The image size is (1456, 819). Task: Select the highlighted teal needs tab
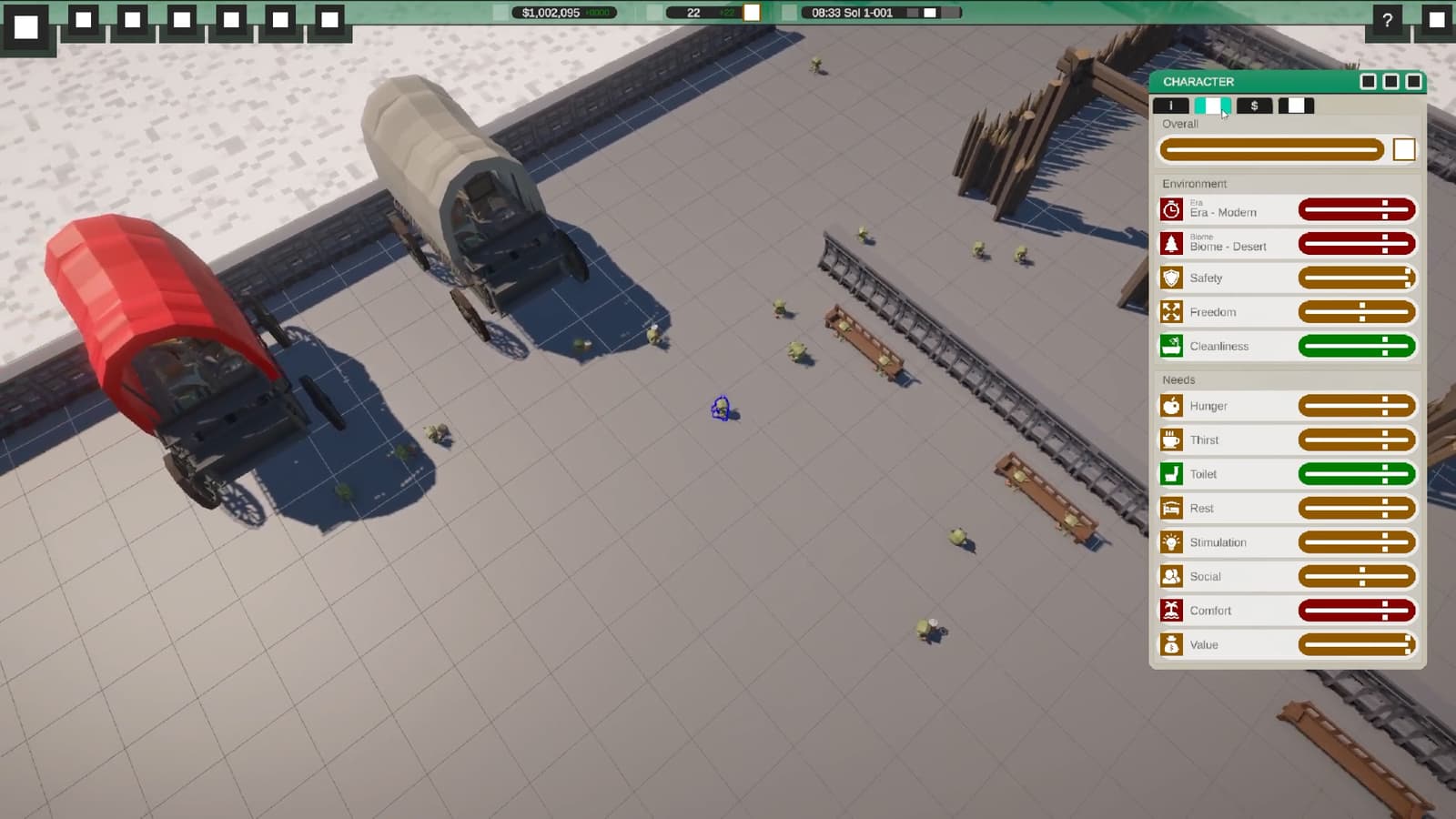pyautogui.click(x=1212, y=106)
